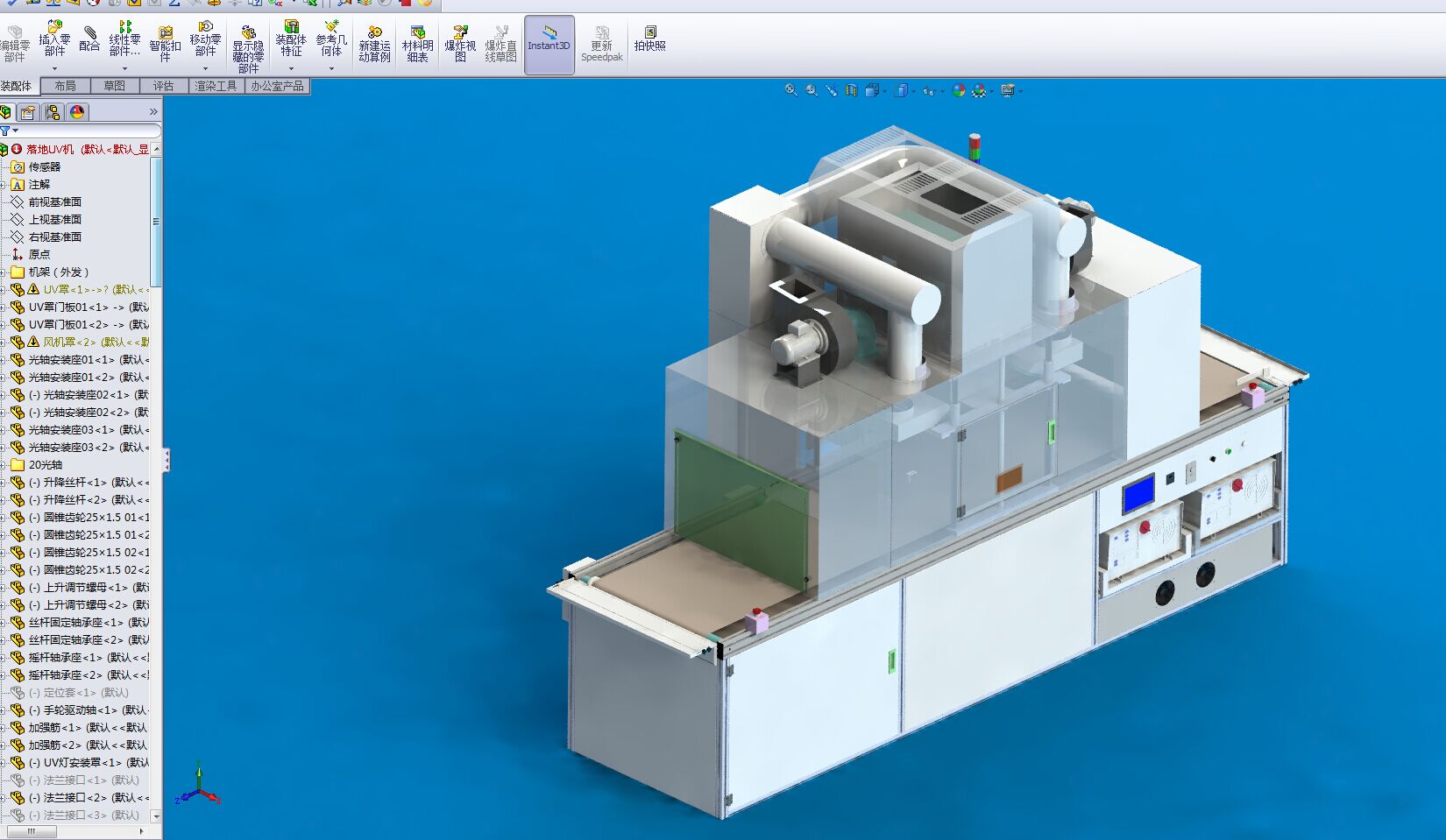The width and height of the screenshot is (1446, 840).
Task: Click the feature tree filter funnel icon
Action: [x=5, y=131]
